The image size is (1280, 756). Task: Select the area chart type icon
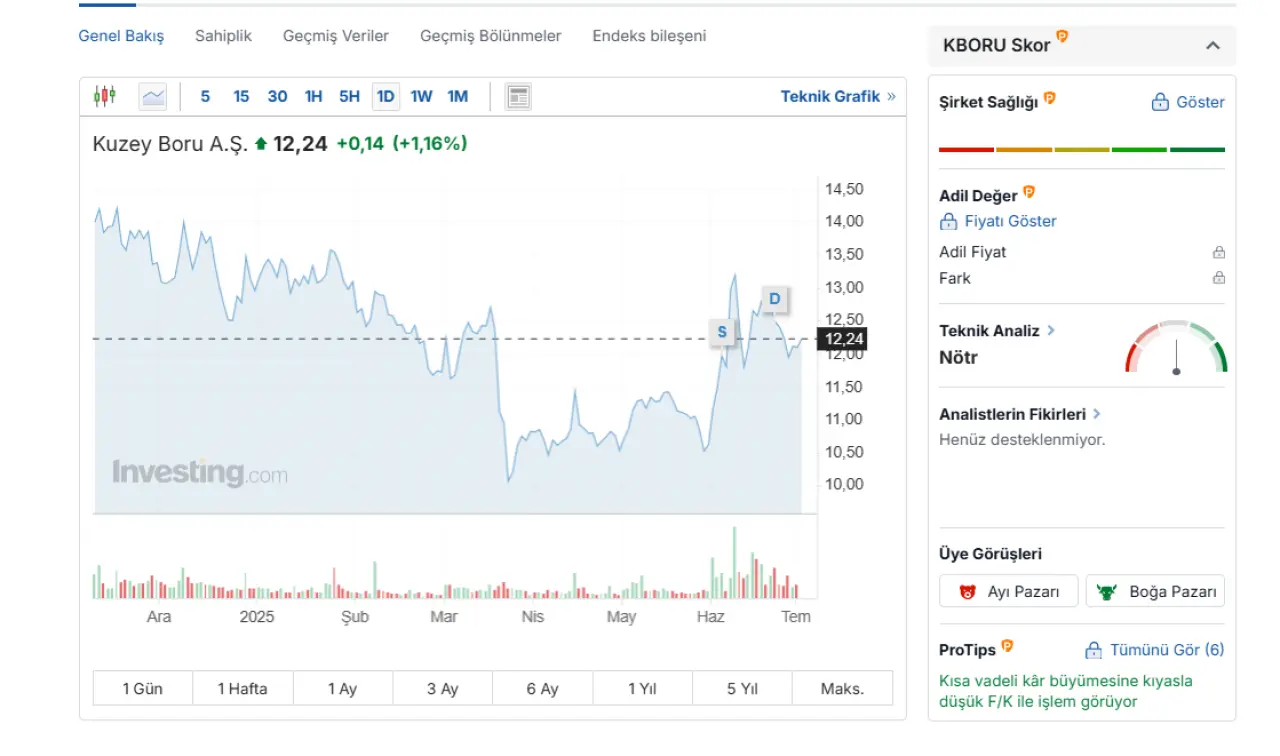153,96
